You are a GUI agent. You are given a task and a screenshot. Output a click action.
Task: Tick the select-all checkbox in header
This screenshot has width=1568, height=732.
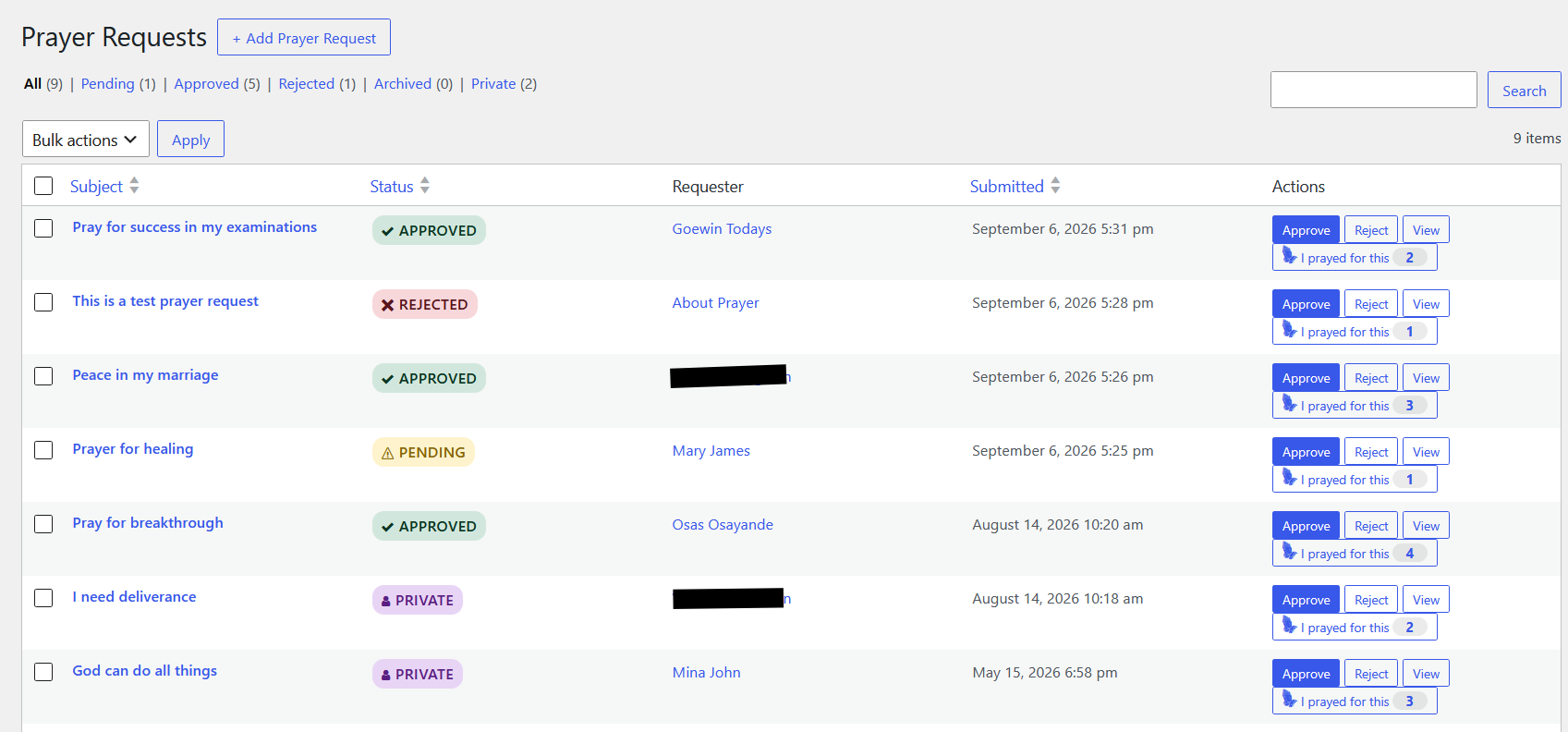point(43,186)
